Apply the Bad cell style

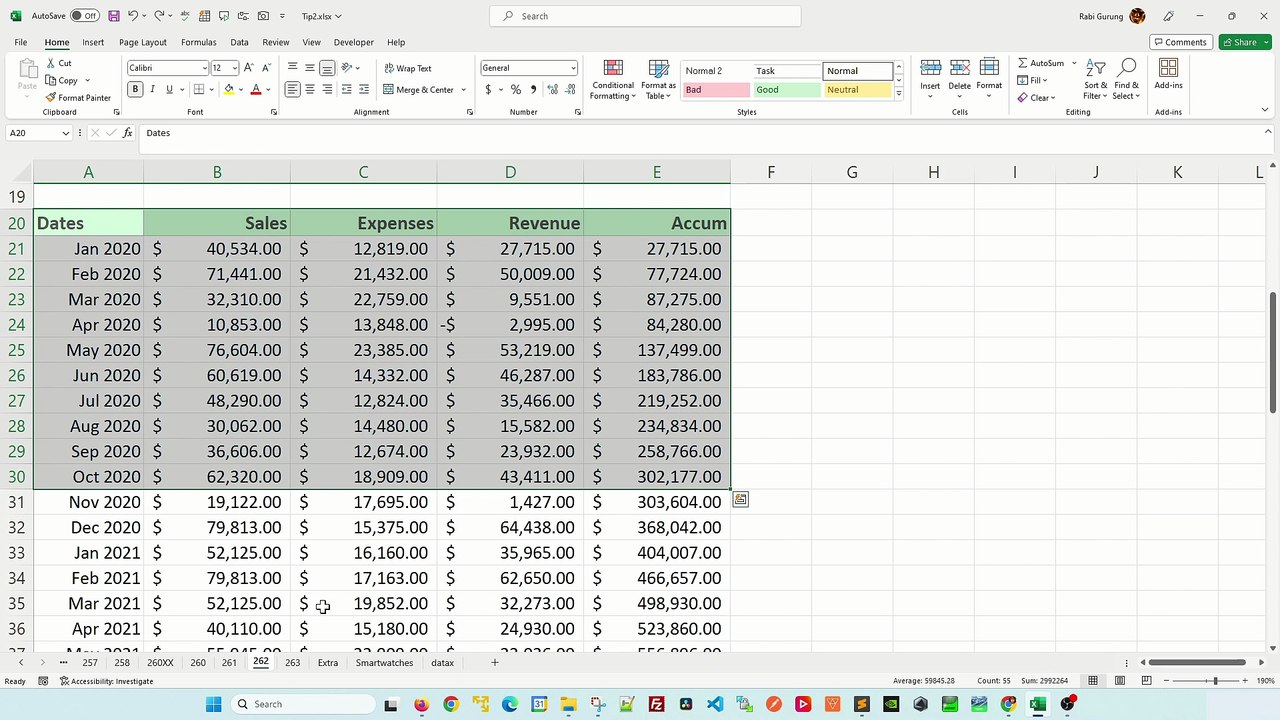pyautogui.click(x=715, y=90)
